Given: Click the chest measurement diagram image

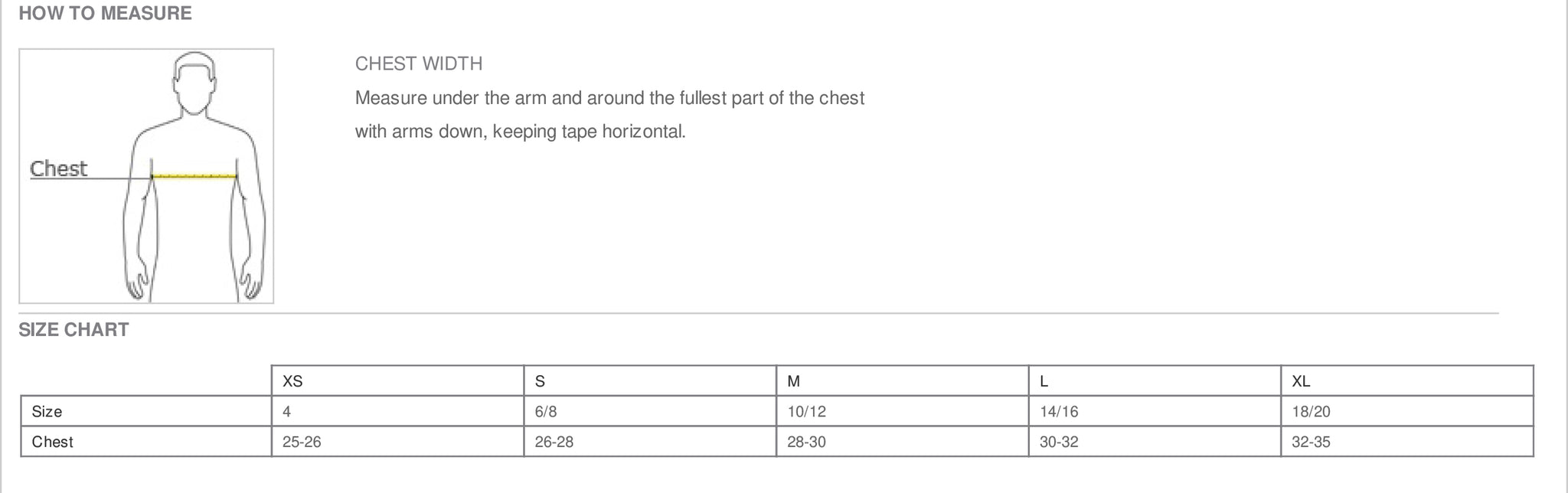Looking at the screenshot, I should pos(146,176).
